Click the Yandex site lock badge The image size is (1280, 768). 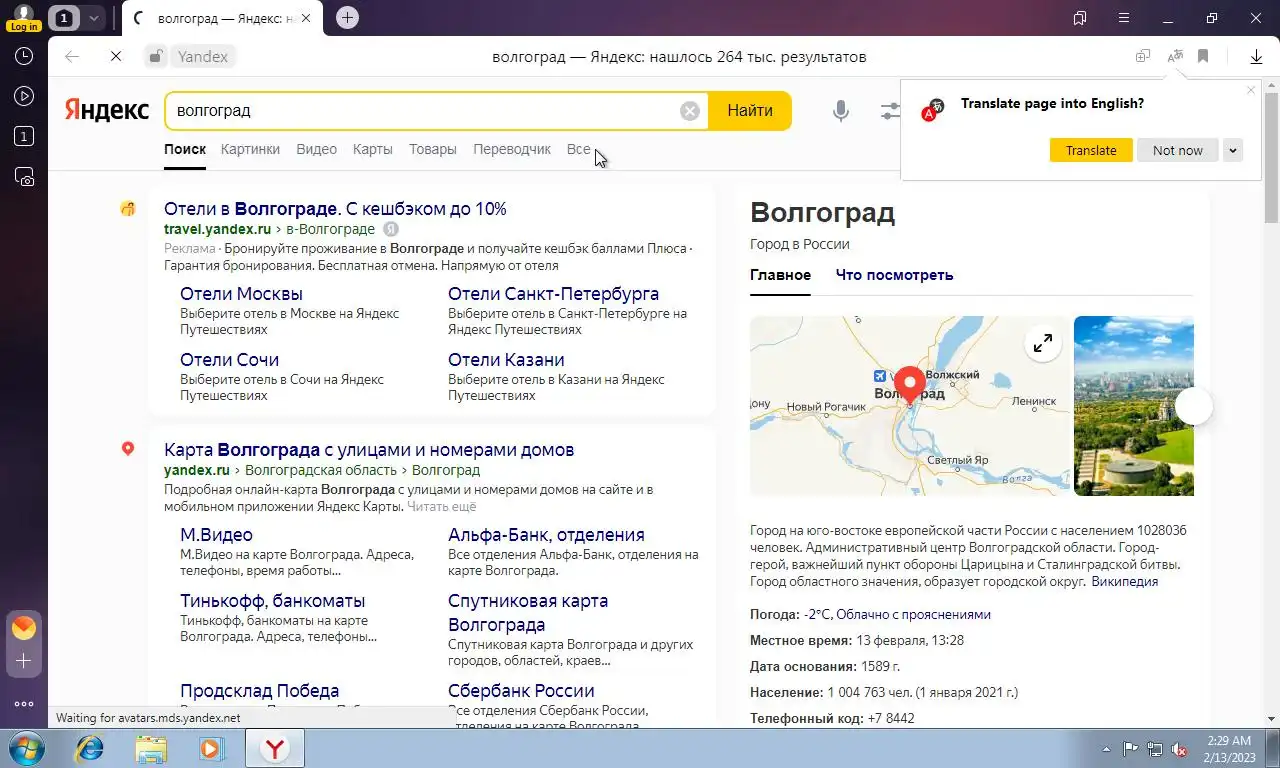[190, 57]
